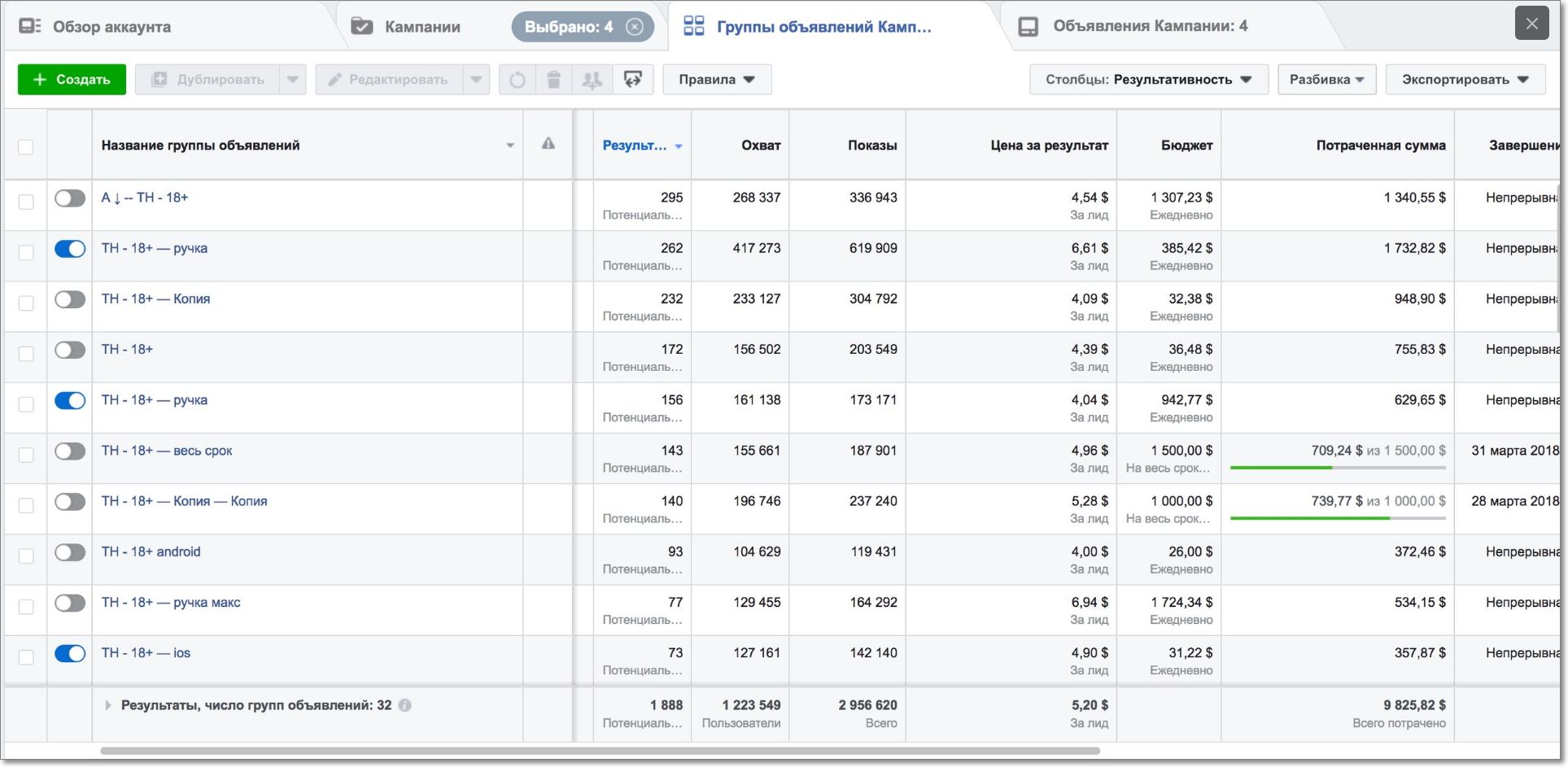Image resolution: width=1568 pixels, height=767 pixels.
Task: Open the Правила dropdown
Action: [x=717, y=80]
